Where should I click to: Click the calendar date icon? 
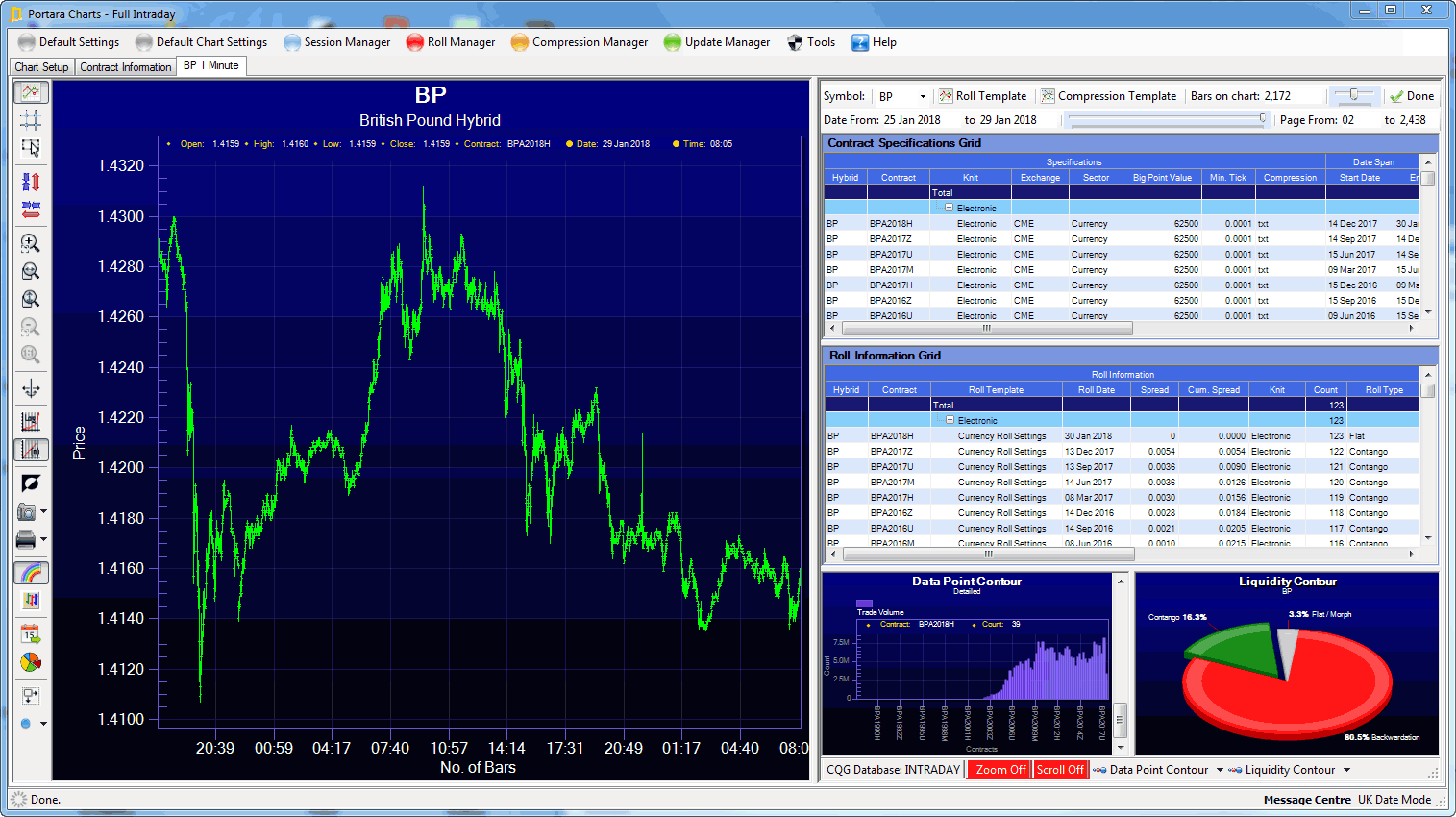pyautogui.click(x=31, y=634)
